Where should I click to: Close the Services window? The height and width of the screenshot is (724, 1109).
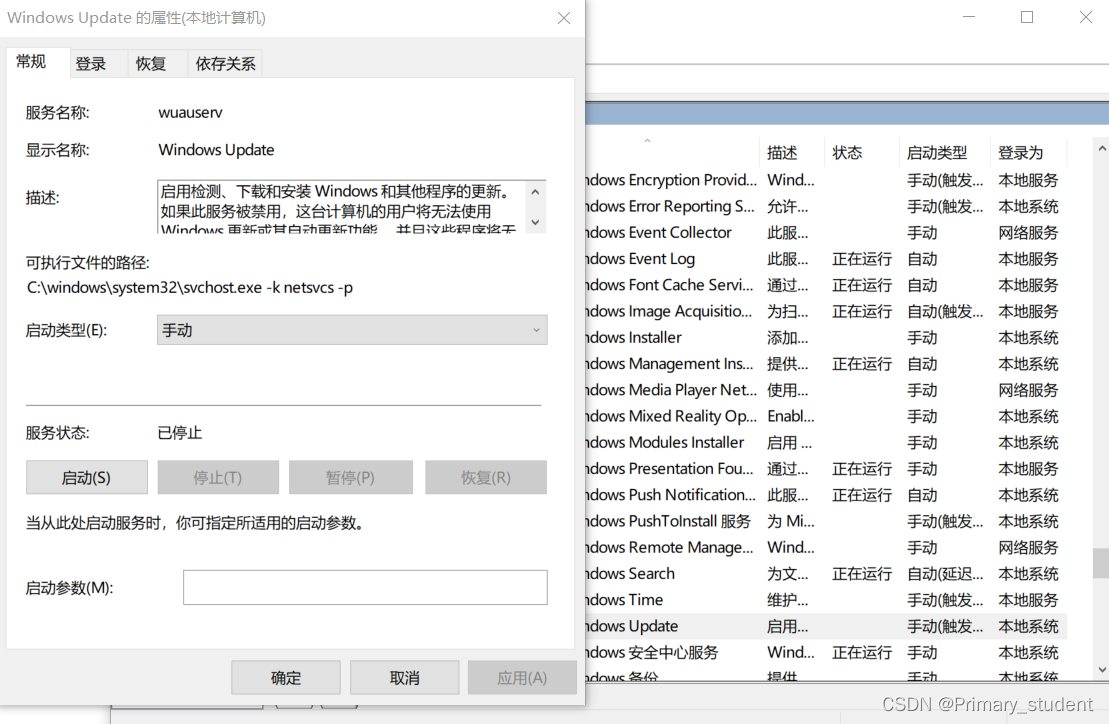pyautogui.click(x=1086, y=17)
